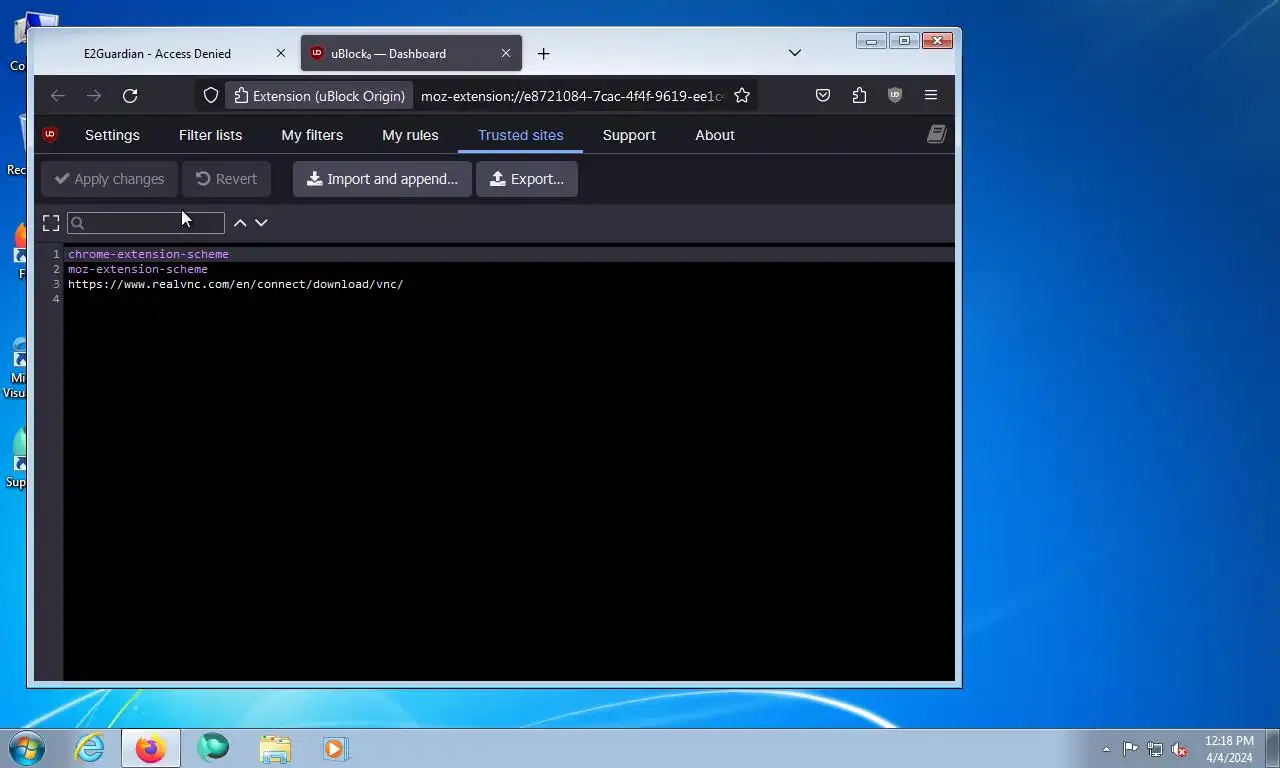The image size is (1280, 768).
Task: Click the Firefox taskbar icon
Action: pyautogui.click(x=151, y=748)
